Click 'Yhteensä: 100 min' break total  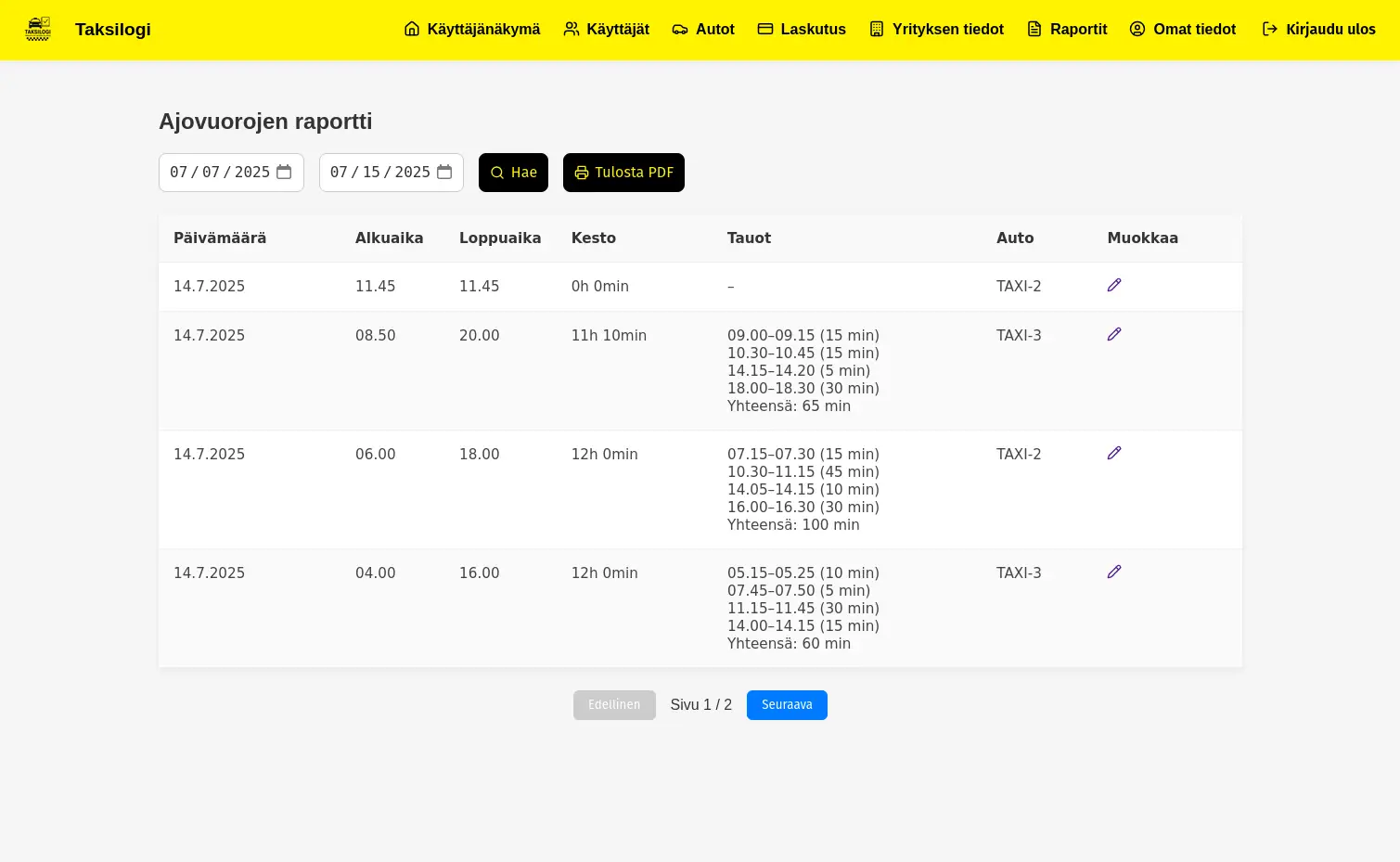793,524
